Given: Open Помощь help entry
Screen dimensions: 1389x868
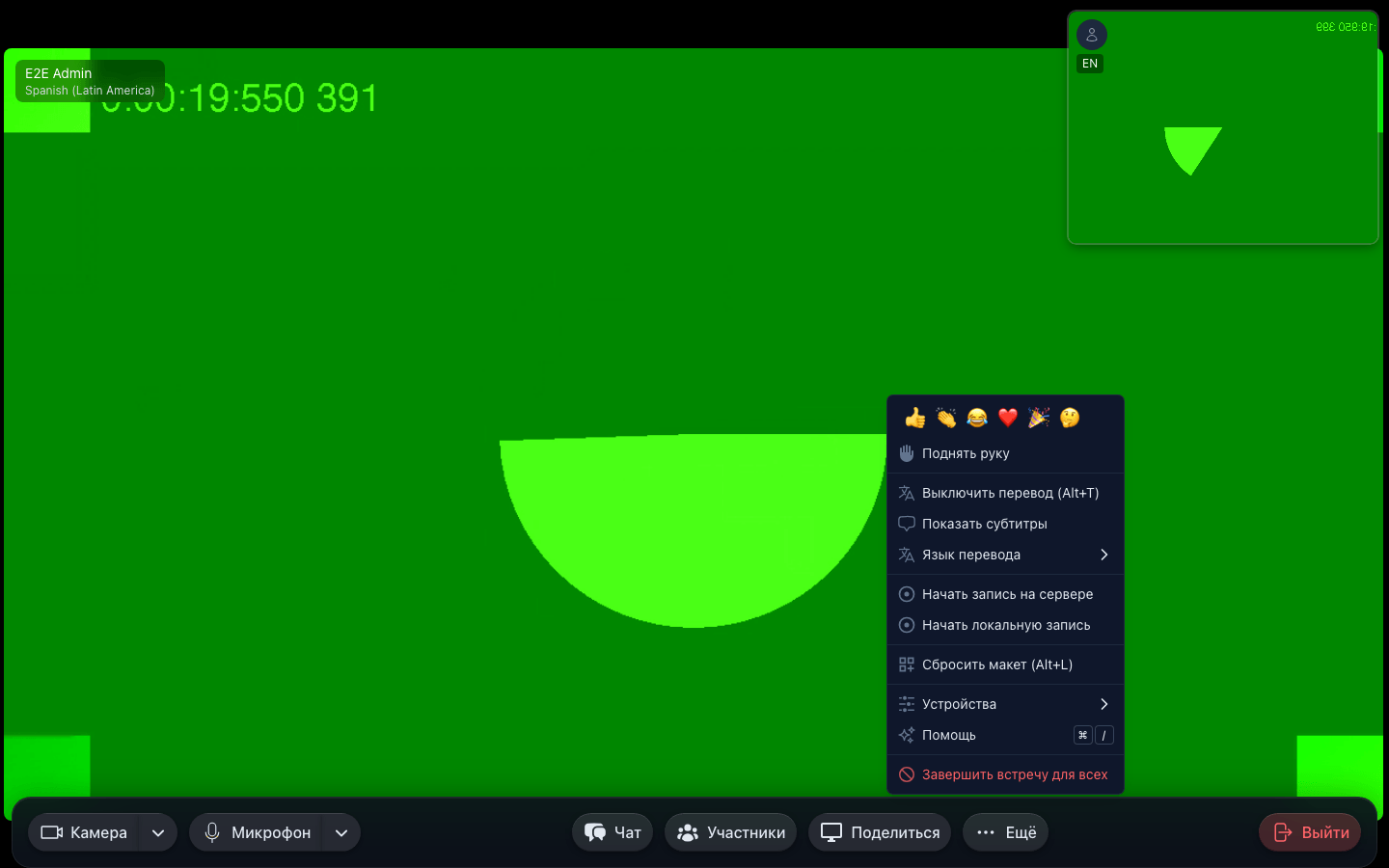Looking at the screenshot, I should (1005, 735).
